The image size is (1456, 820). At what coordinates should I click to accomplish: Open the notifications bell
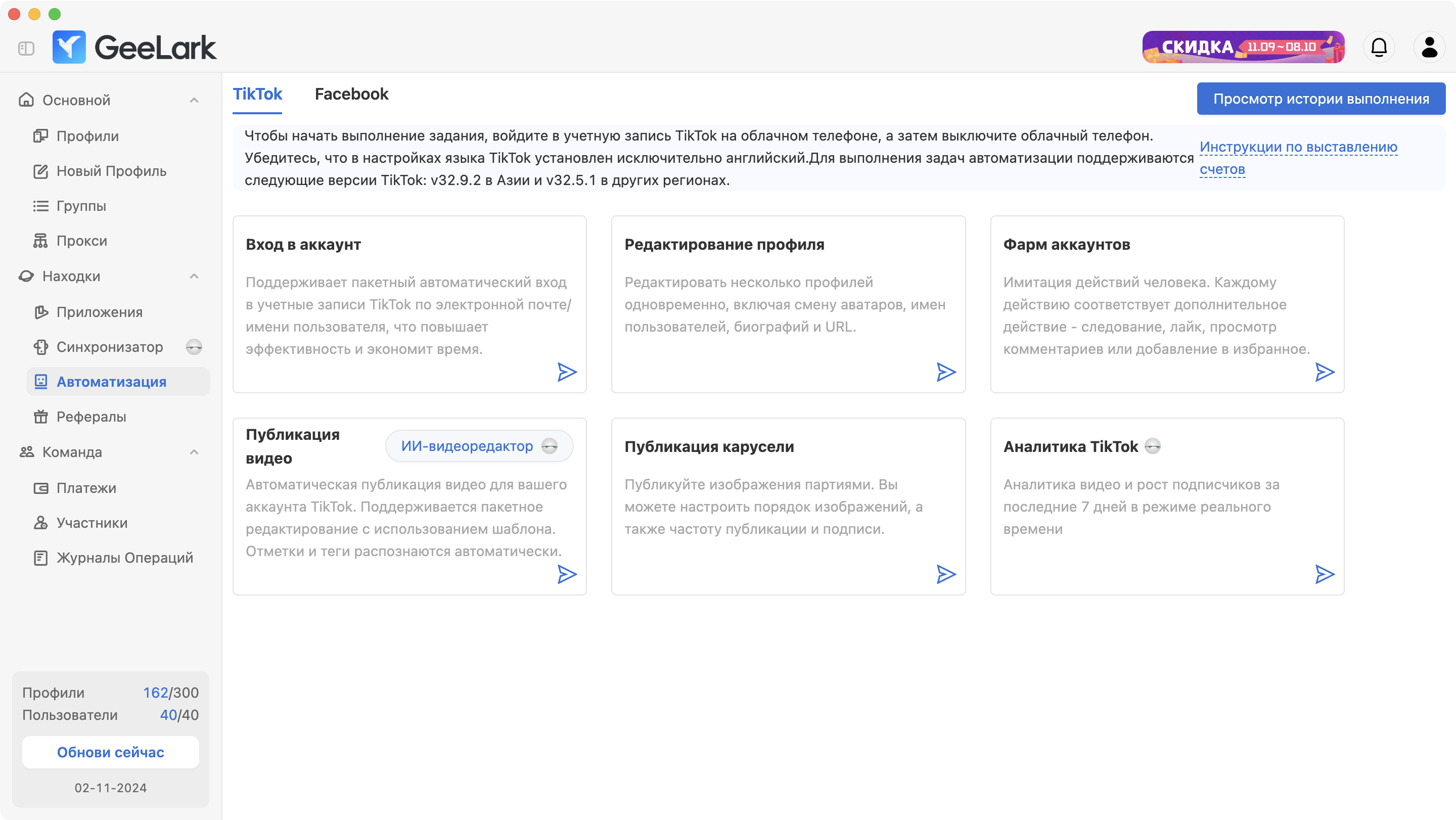click(x=1379, y=47)
